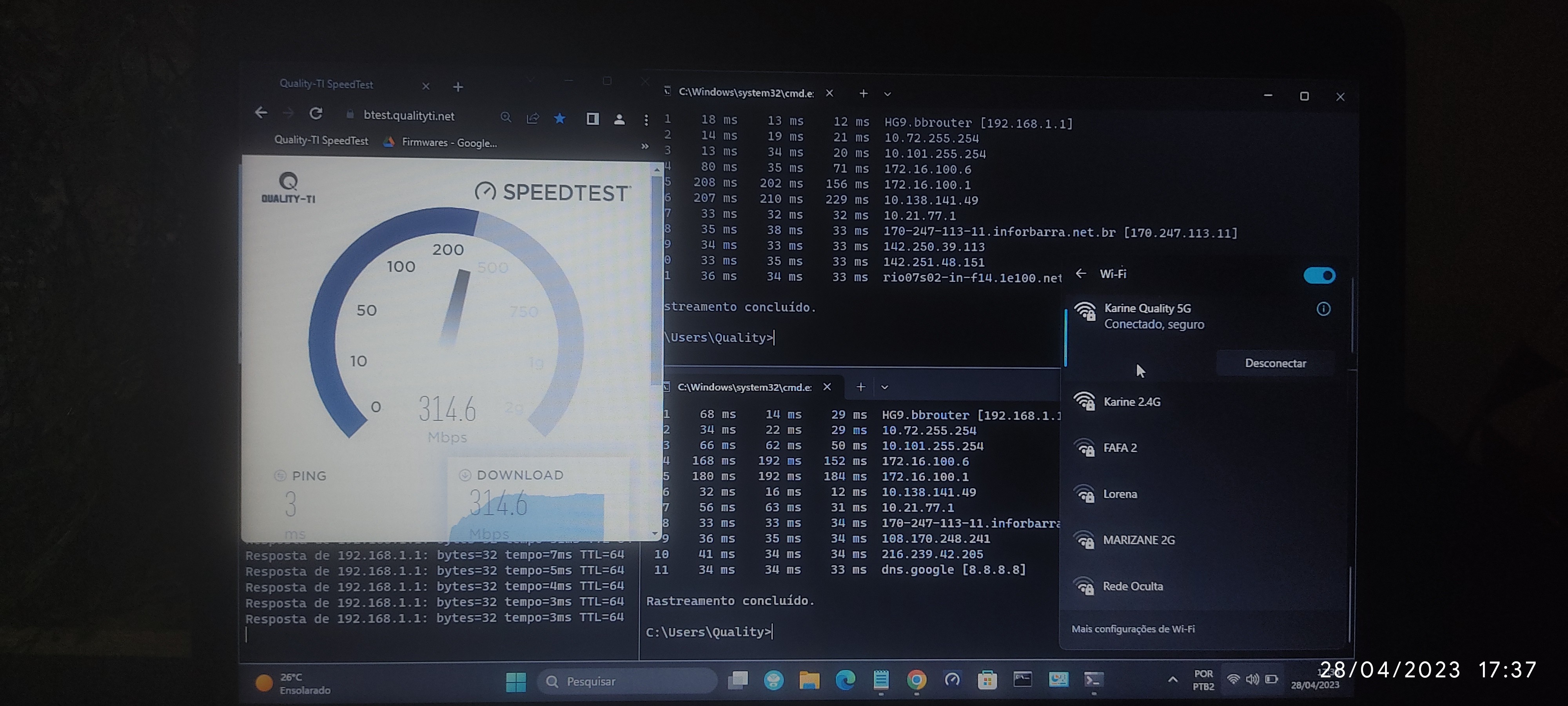Turn off the Wi-Fi toggle switch
Image resolution: width=1568 pixels, height=706 pixels.
click(x=1318, y=275)
